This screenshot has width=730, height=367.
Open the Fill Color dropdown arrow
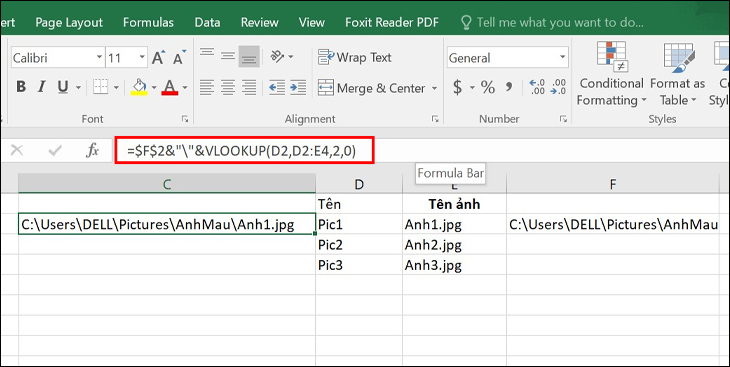coord(154,88)
